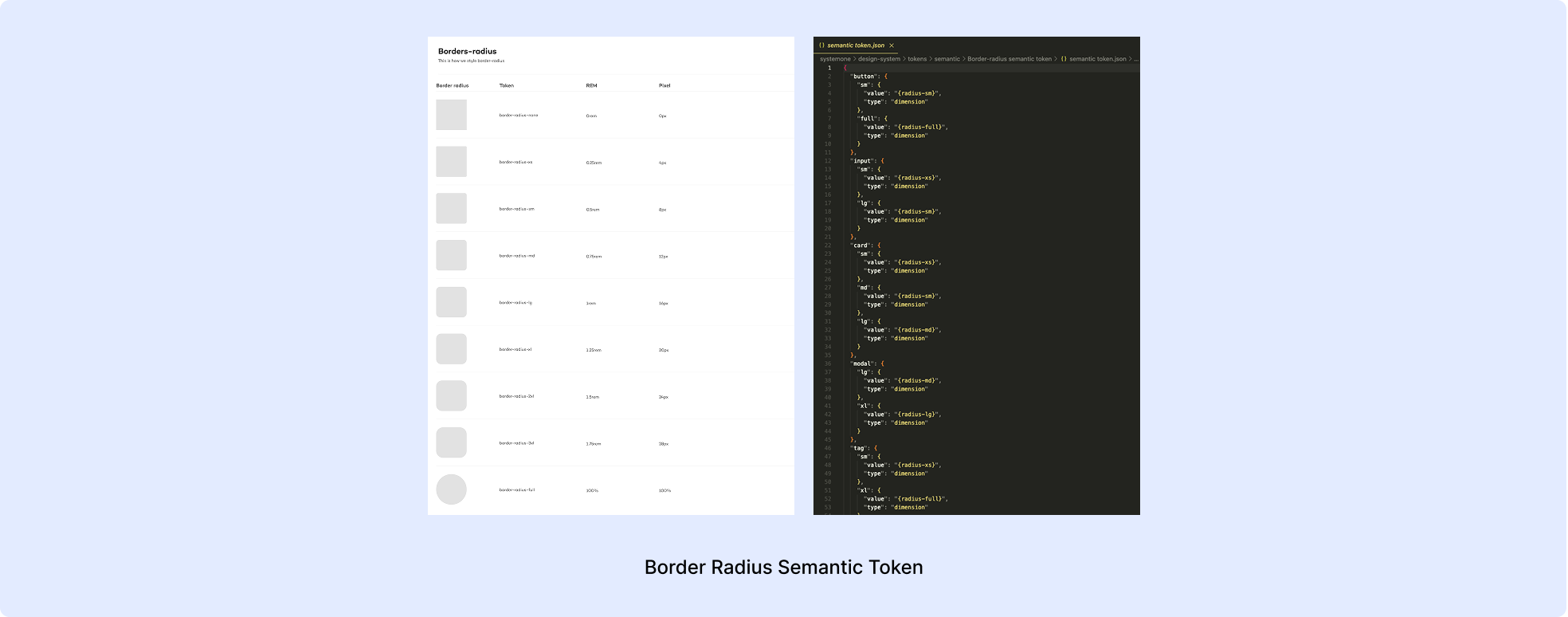
Task: Expand the design-system breadcrumb segment
Action: [879, 59]
